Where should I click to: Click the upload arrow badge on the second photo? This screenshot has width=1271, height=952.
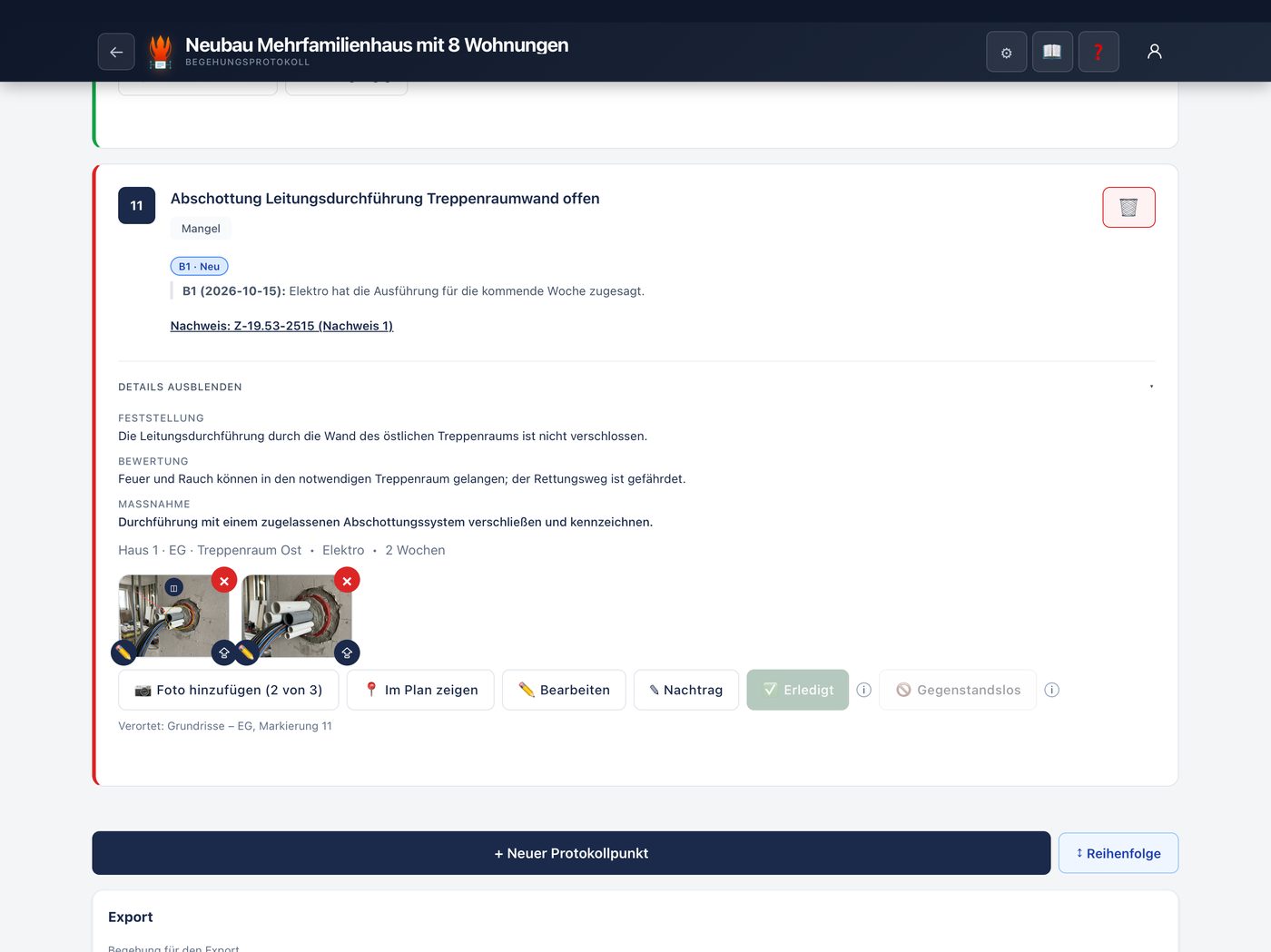pyautogui.click(x=347, y=652)
